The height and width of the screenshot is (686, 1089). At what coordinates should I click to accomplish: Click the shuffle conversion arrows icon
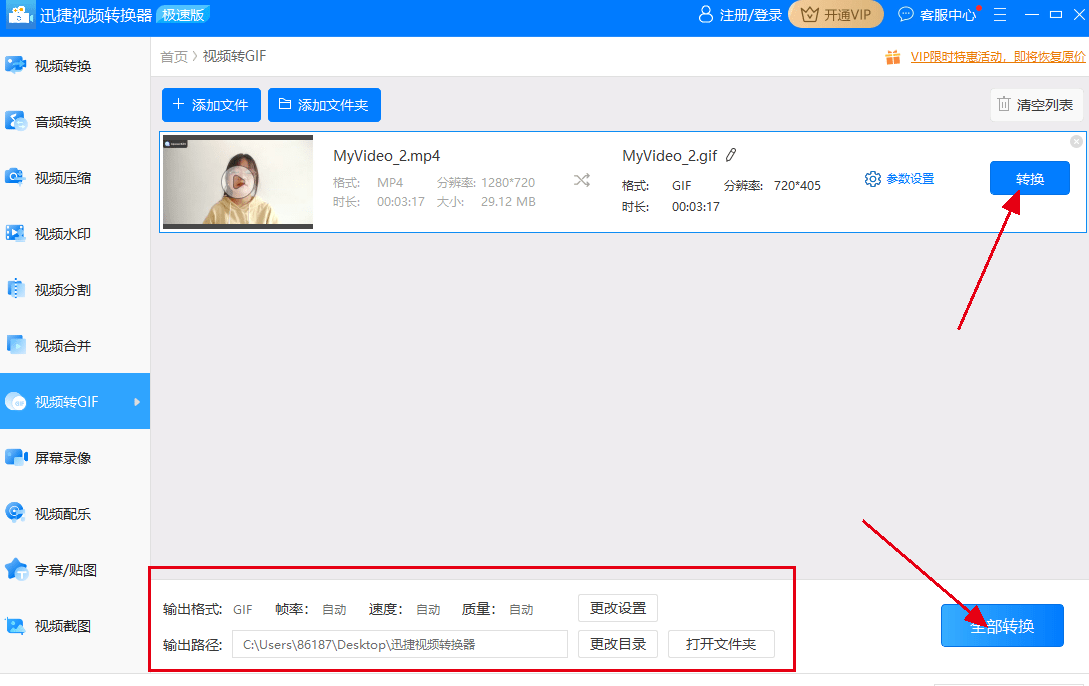(x=582, y=181)
